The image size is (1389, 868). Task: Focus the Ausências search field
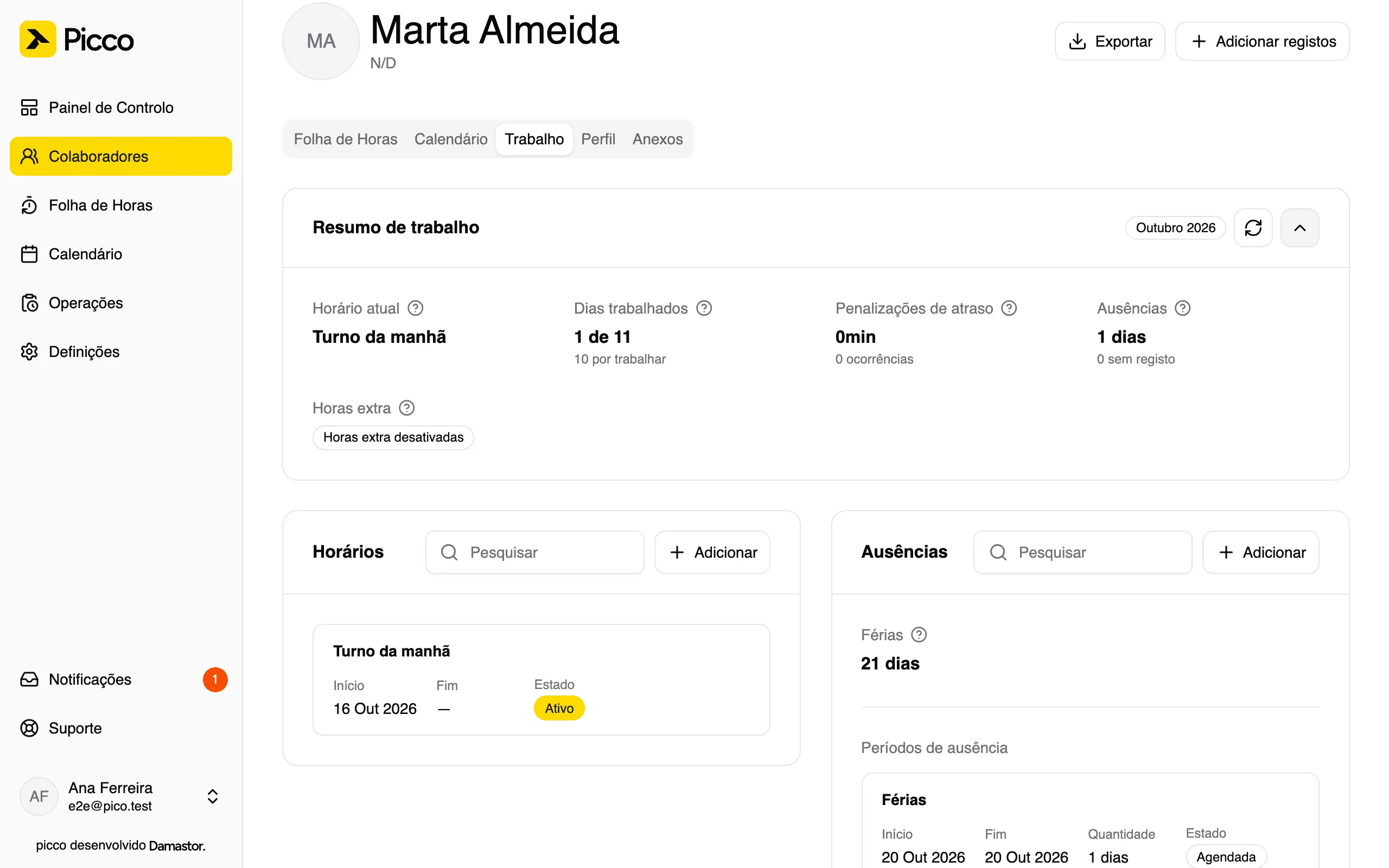pyautogui.click(x=1082, y=552)
